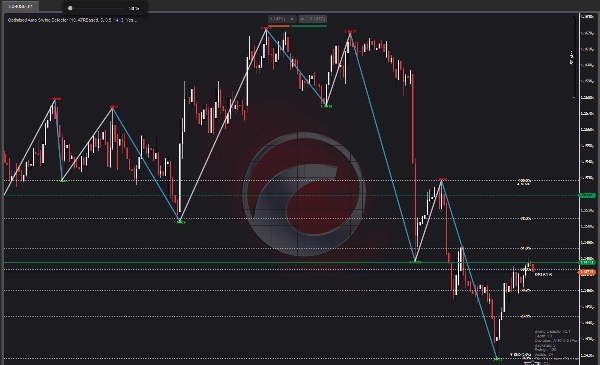Click the highest swing high red label

pos(265,28)
